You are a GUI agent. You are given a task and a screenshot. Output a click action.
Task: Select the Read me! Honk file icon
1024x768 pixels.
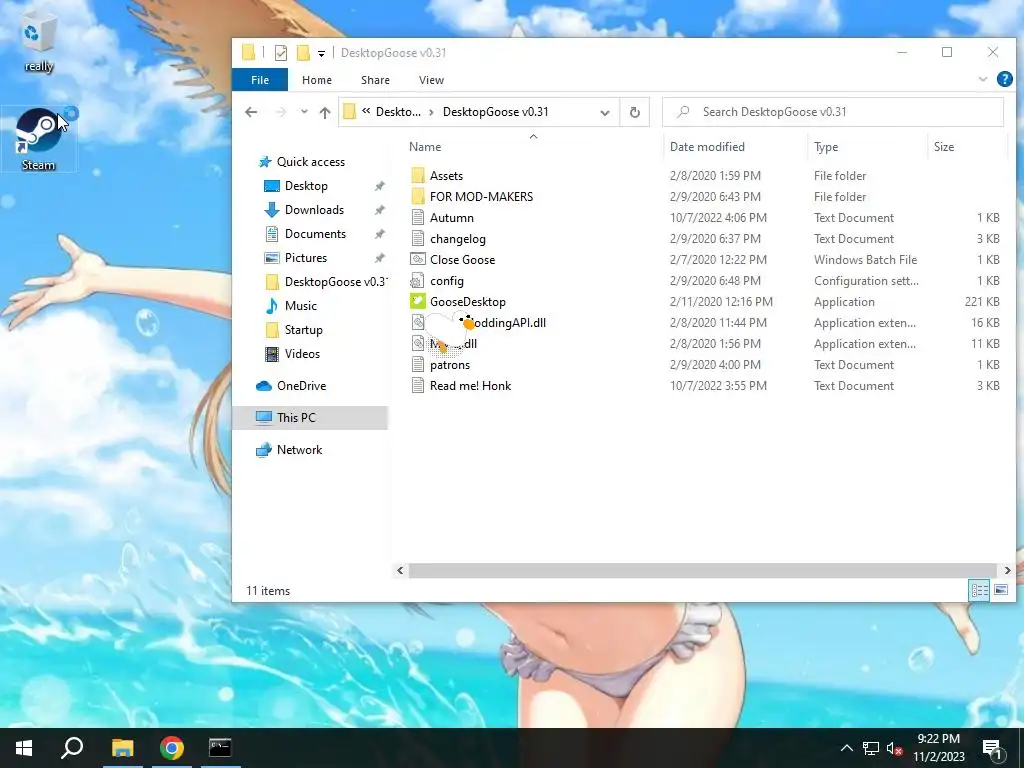(x=418, y=385)
